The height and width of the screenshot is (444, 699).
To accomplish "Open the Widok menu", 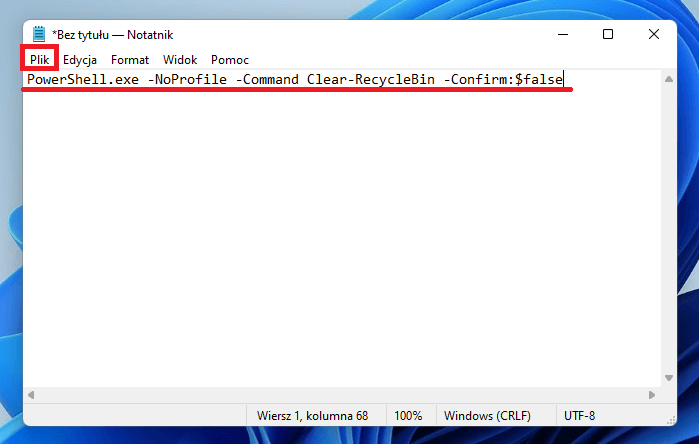I will point(180,59).
